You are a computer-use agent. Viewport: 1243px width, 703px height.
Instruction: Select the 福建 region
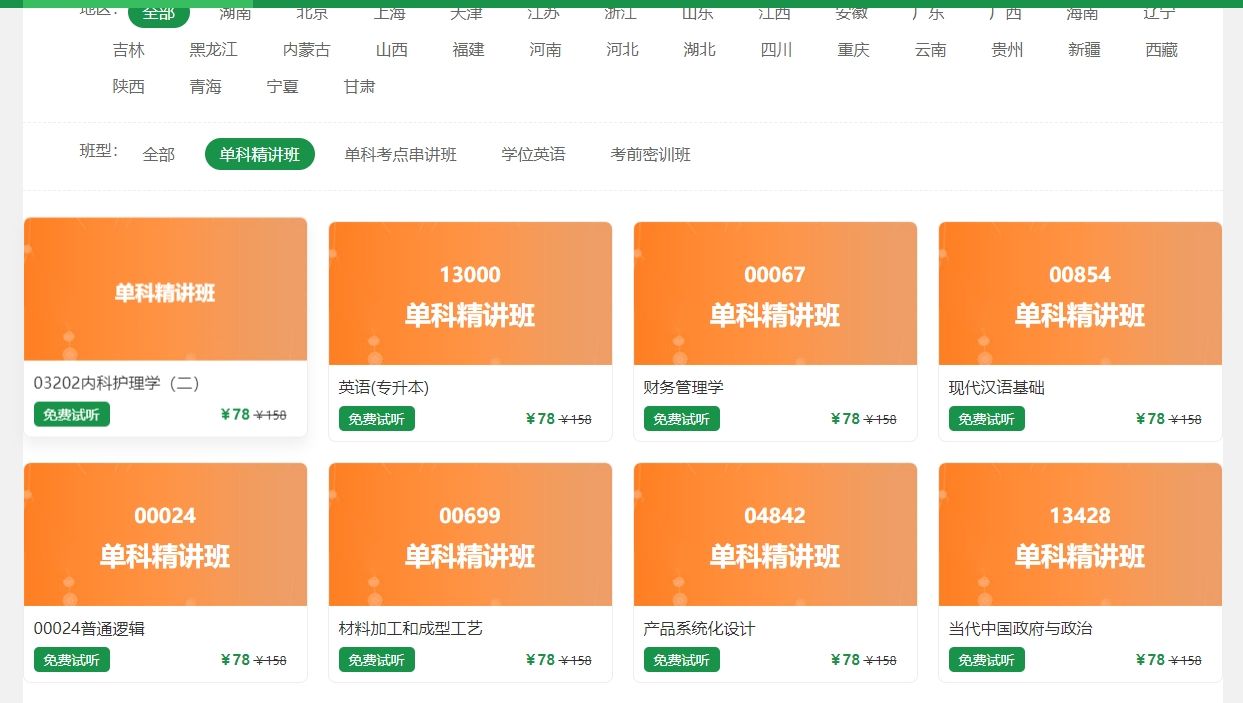point(468,50)
